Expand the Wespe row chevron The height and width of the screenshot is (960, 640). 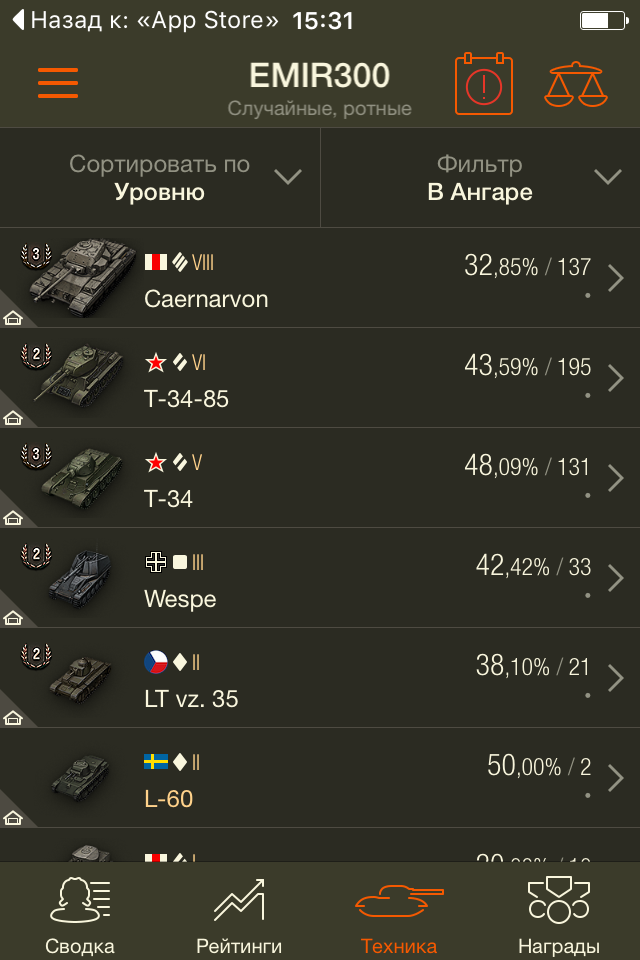(x=615, y=578)
